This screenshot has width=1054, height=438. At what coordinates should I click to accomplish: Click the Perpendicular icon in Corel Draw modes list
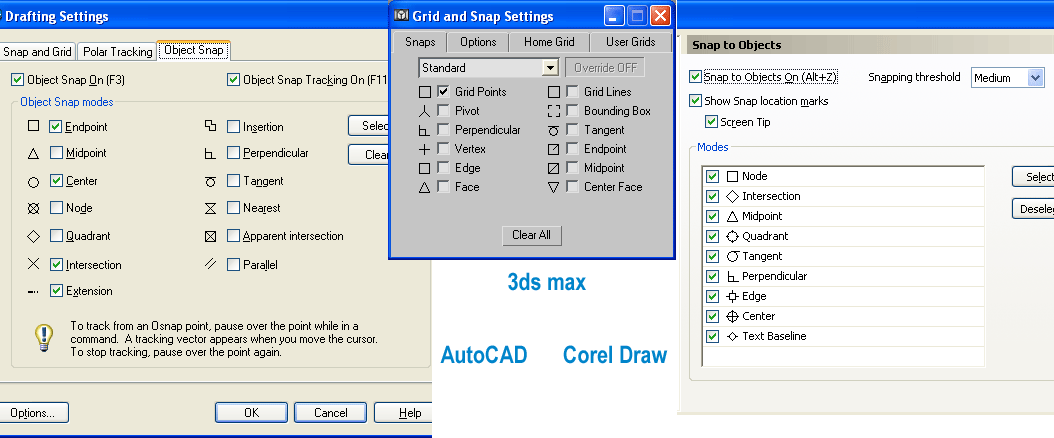click(x=733, y=276)
